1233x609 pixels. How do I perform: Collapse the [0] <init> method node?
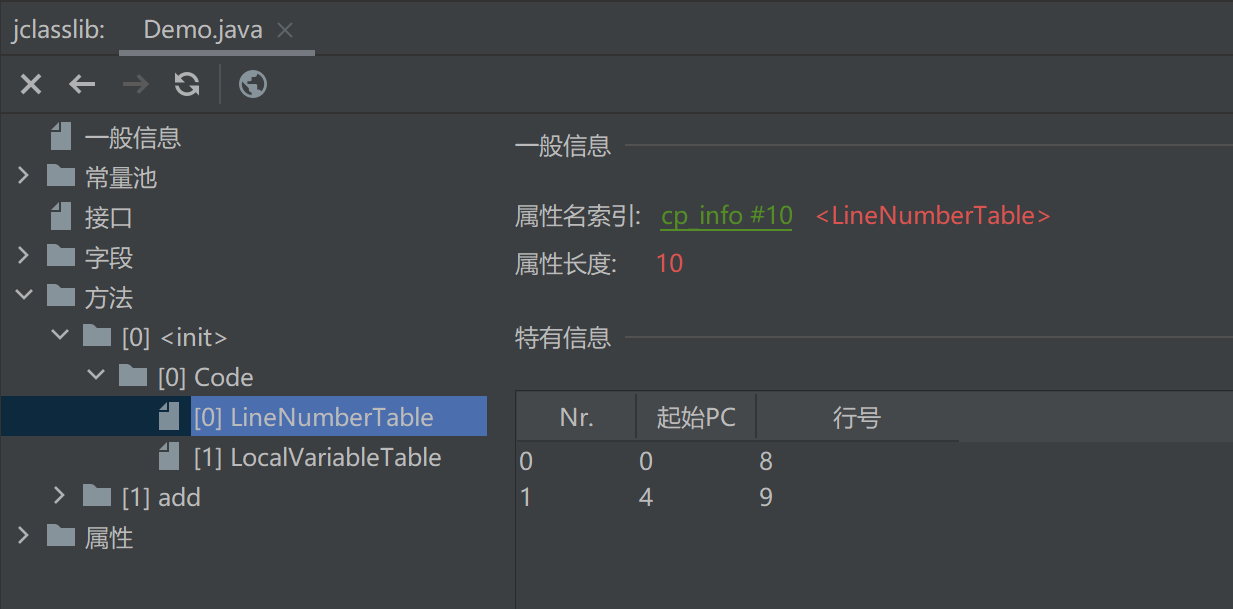[x=60, y=337]
